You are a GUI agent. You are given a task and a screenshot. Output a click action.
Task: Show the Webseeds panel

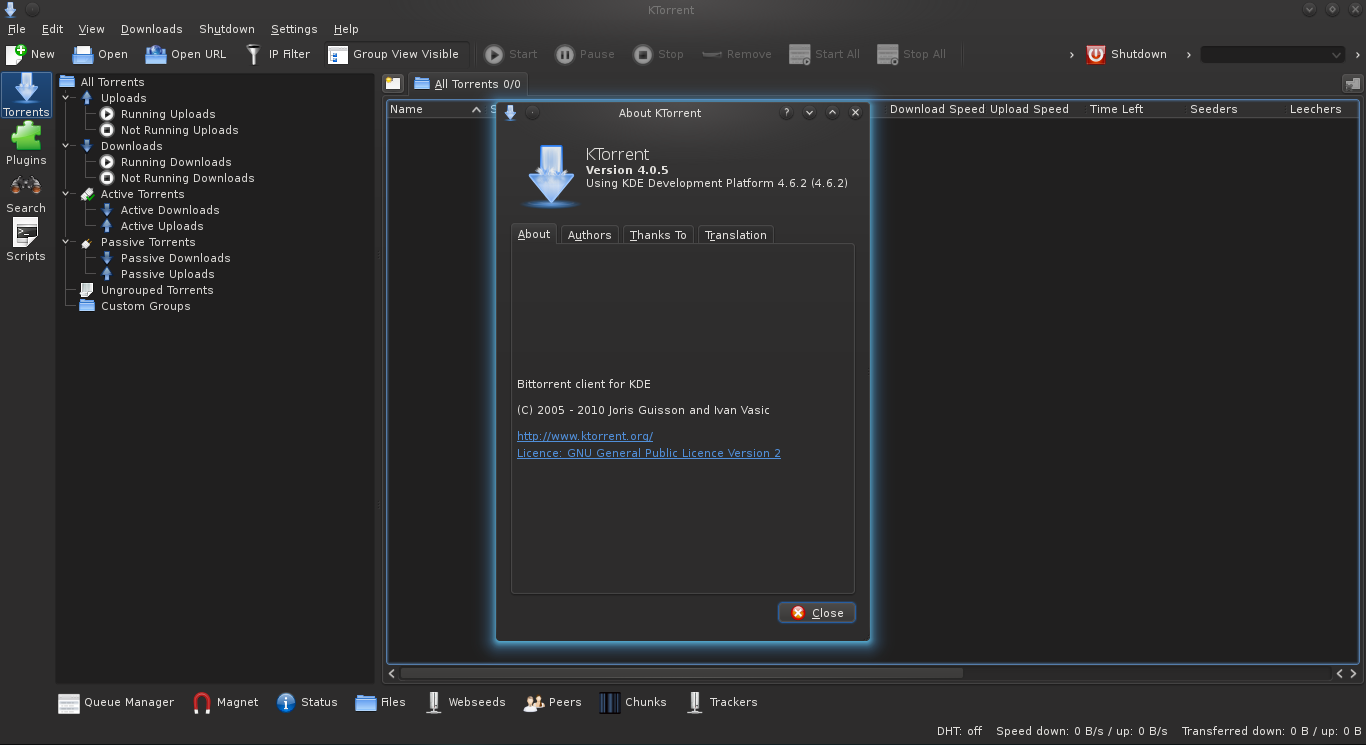[466, 702]
